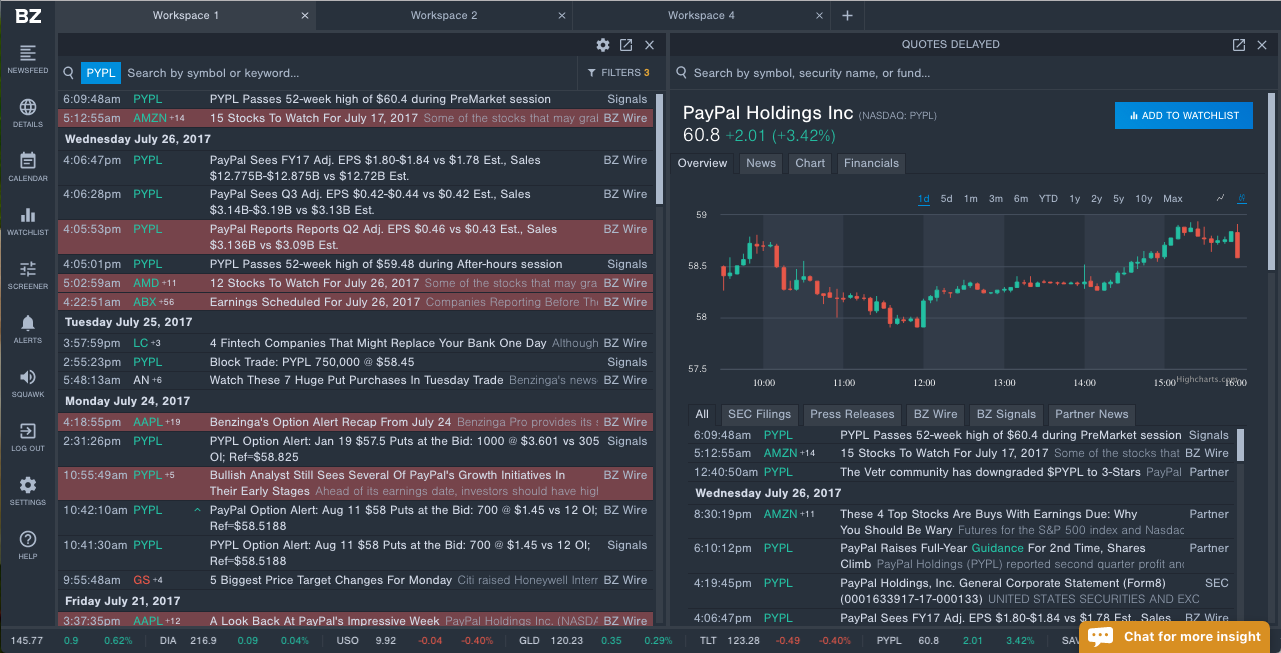
Task: Open the Chart tab for PayPal
Action: tap(811, 163)
